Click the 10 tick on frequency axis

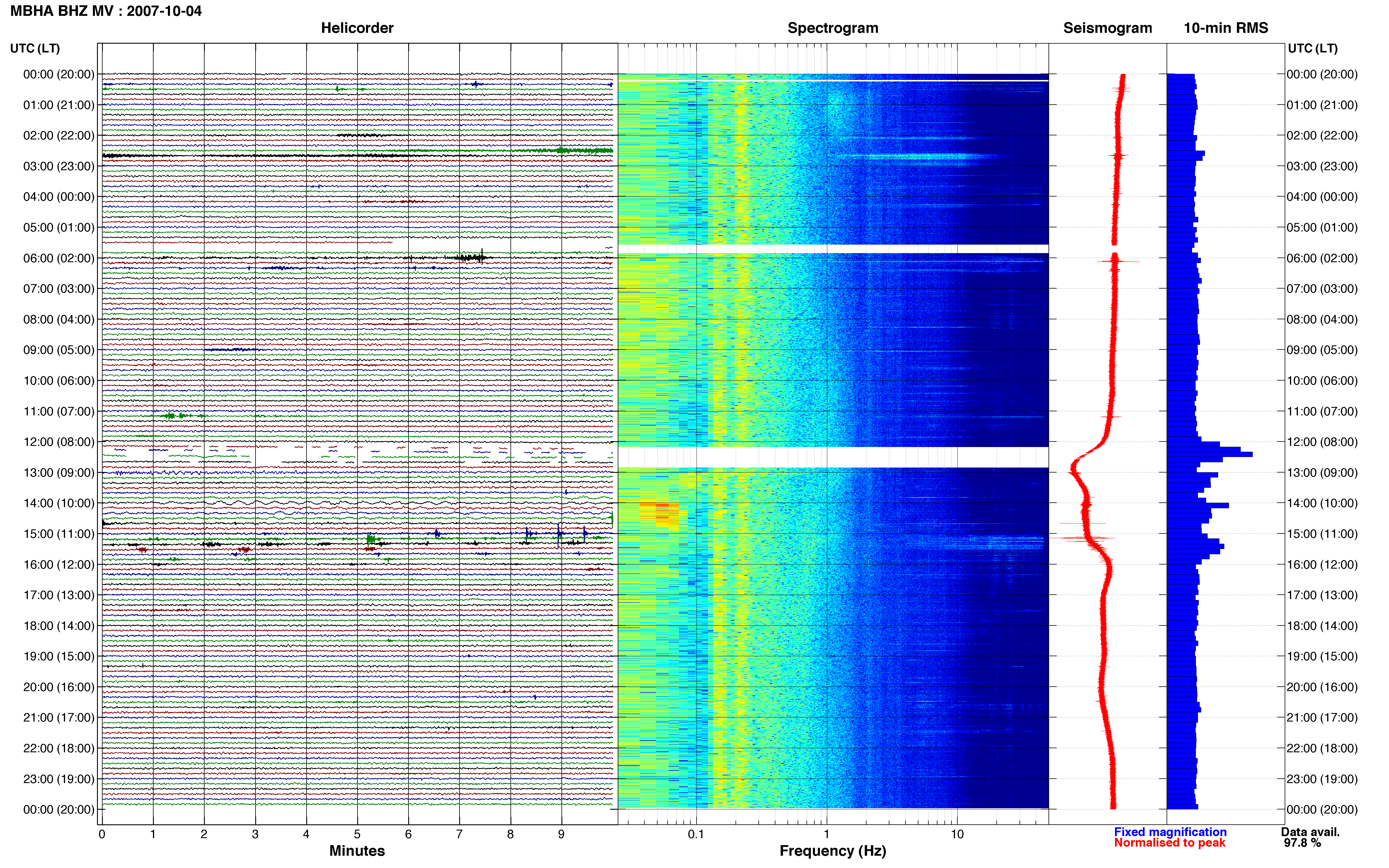957,834
